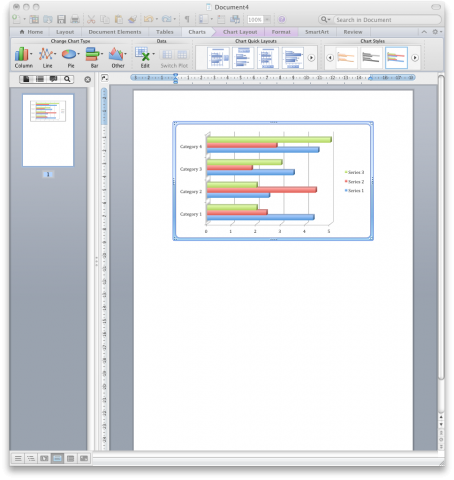Click the Format painter brush icon

pos(132,19)
